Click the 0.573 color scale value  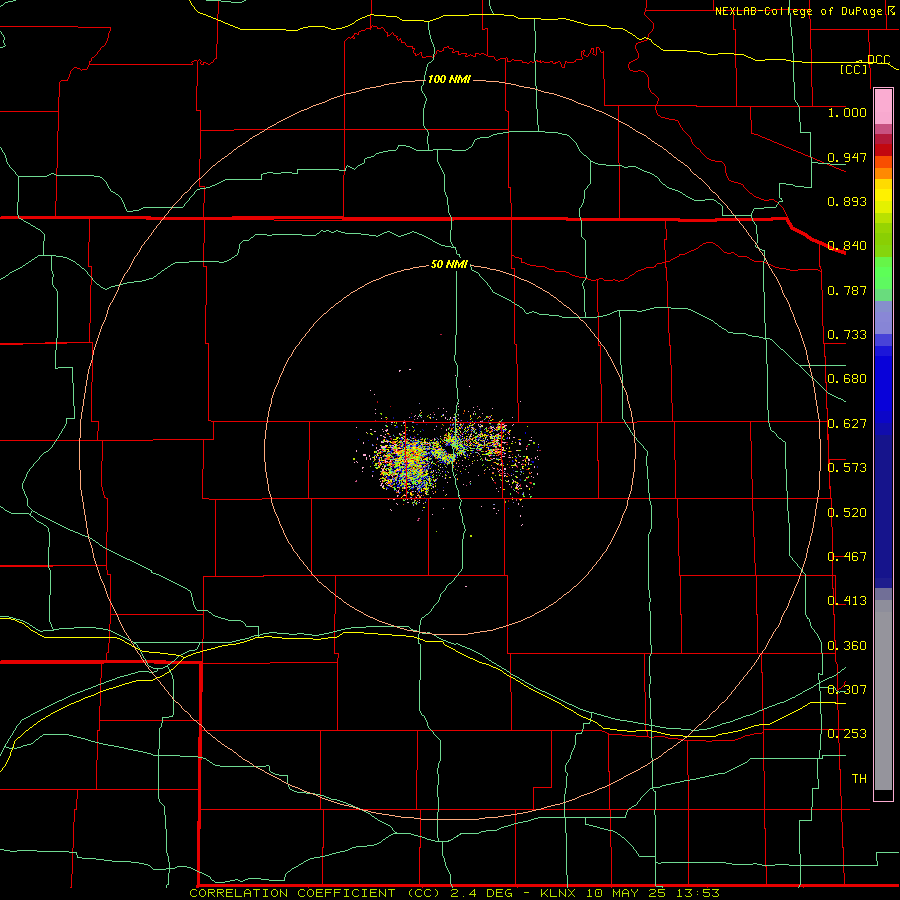coord(847,468)
